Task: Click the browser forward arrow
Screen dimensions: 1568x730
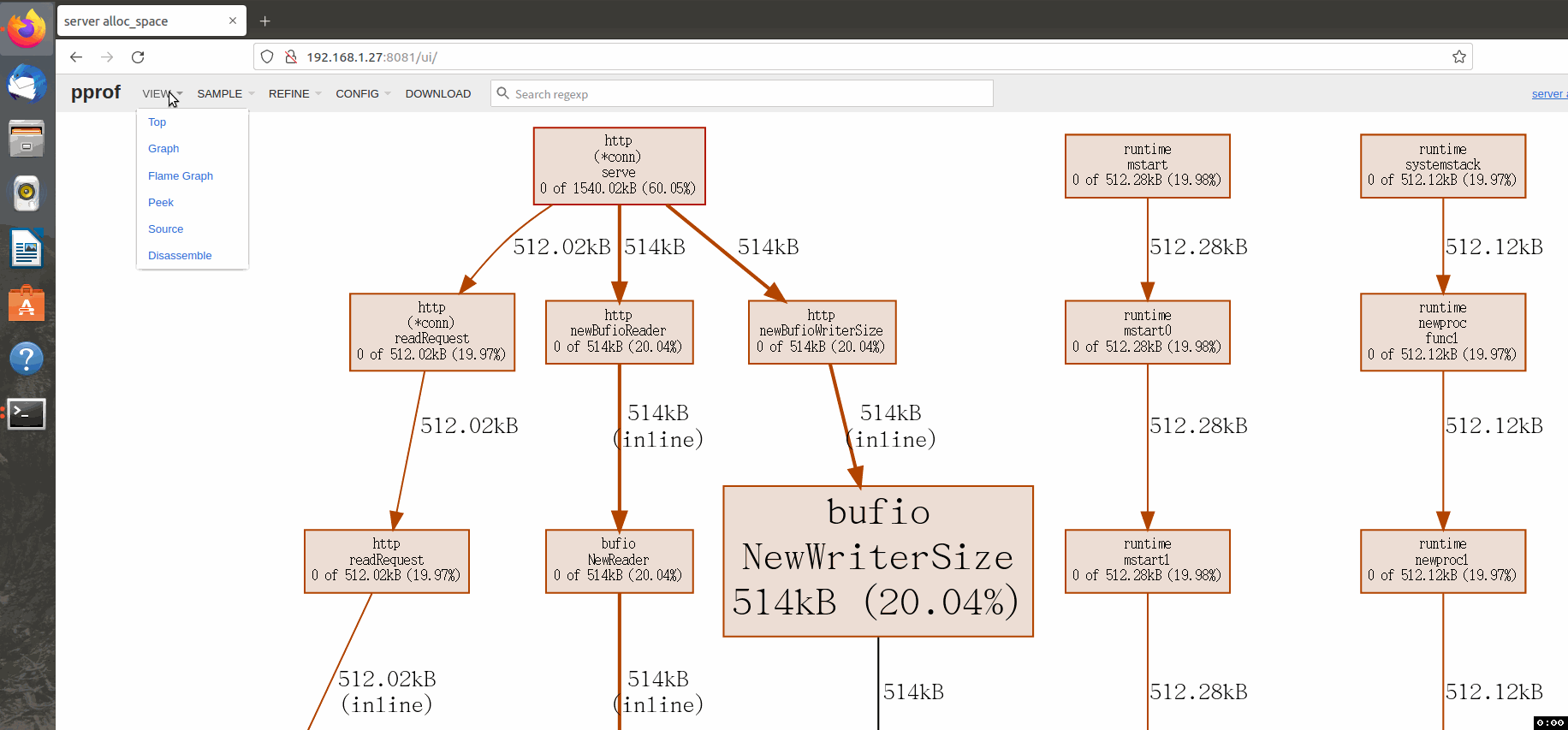Action: coord(107,57)
